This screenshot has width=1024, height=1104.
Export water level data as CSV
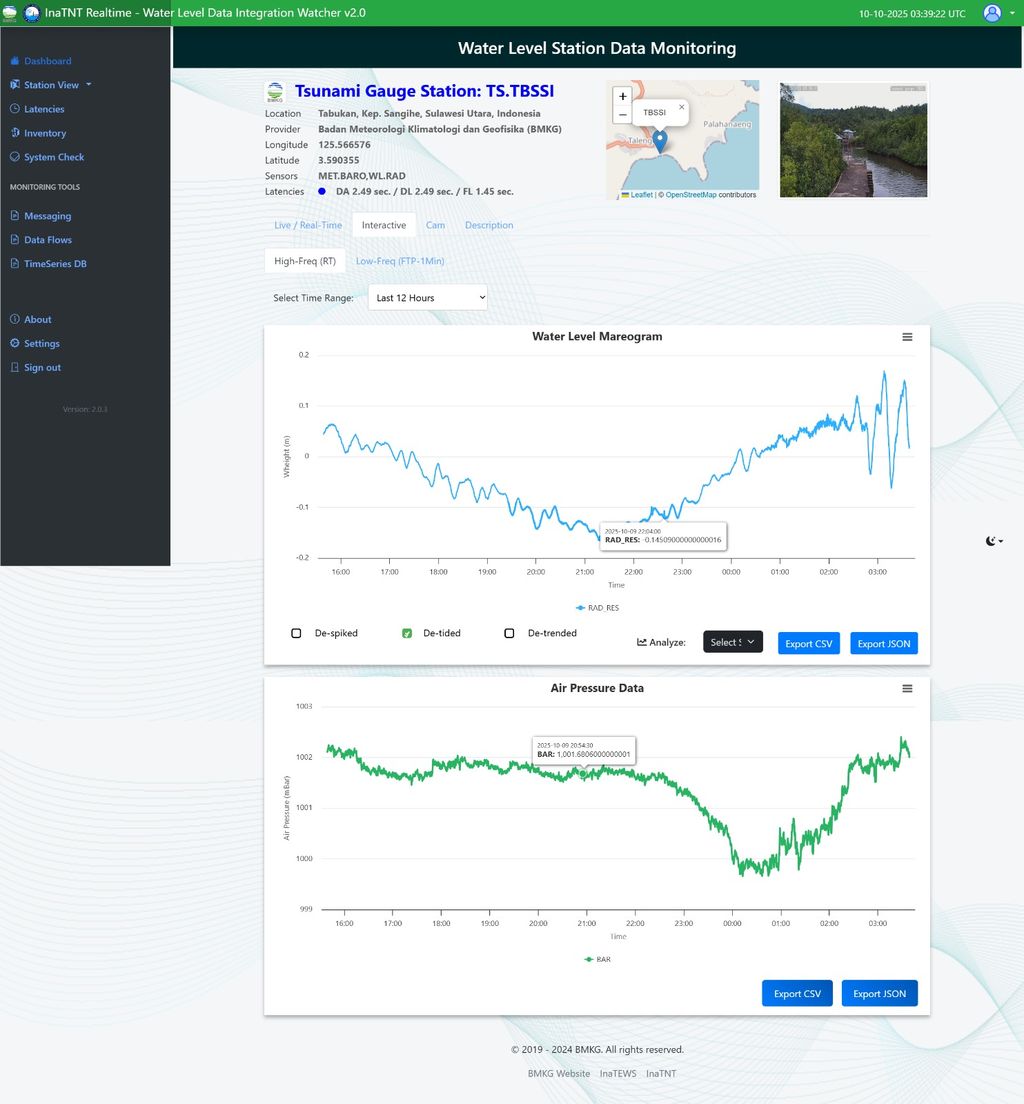808,644
